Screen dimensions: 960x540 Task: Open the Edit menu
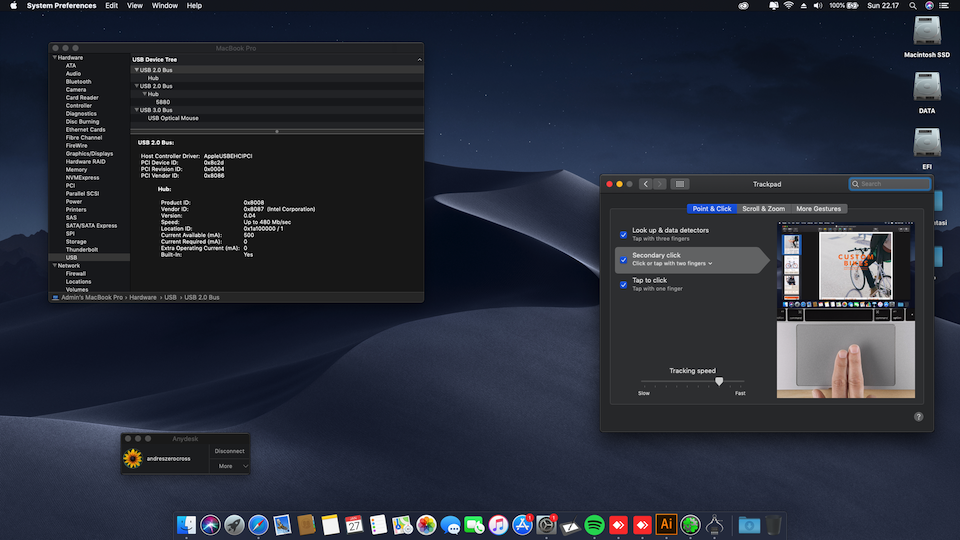click(x=111, y=6)
